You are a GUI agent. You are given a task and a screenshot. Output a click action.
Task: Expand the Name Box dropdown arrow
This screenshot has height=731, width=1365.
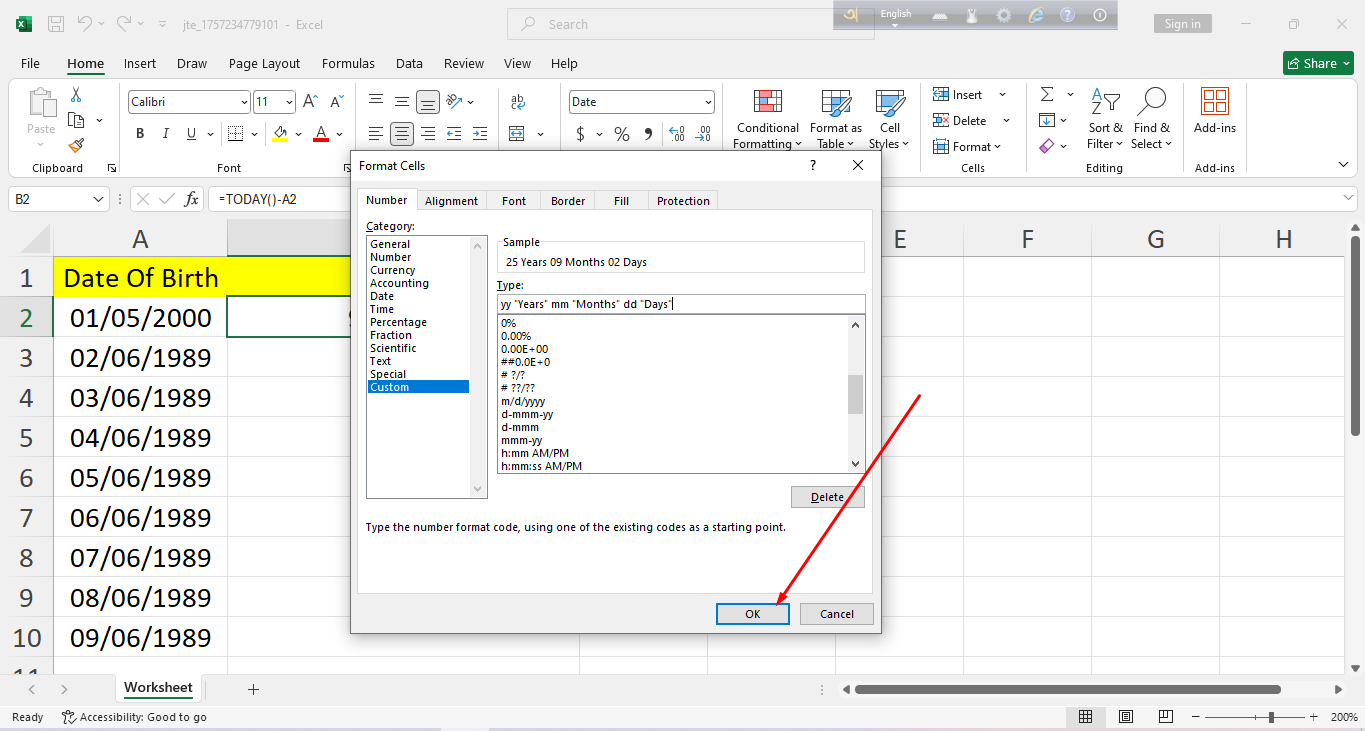pyautogui.click(x=98, y=200)
